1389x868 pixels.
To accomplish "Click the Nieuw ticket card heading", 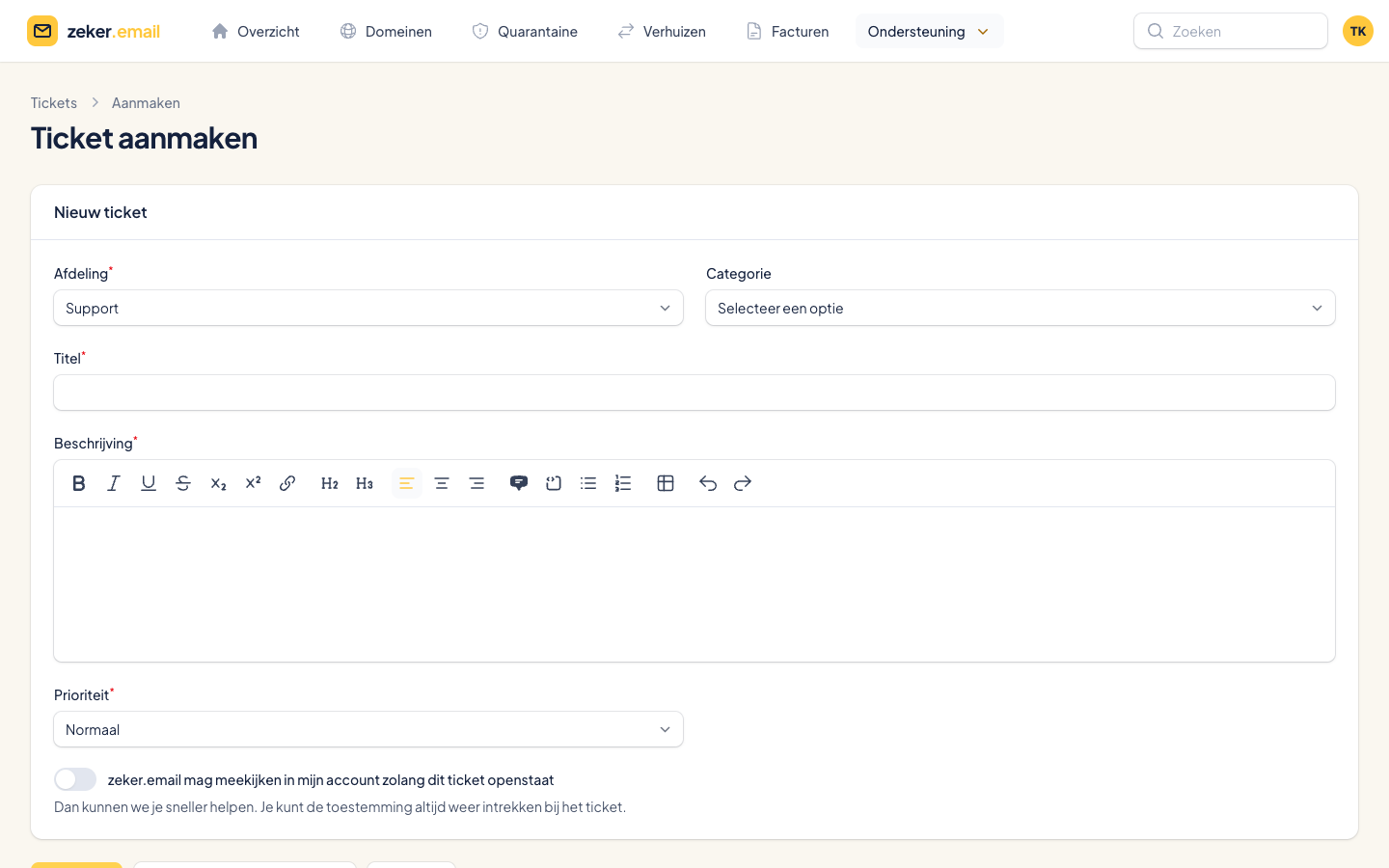I will click(x=100, y=212).
